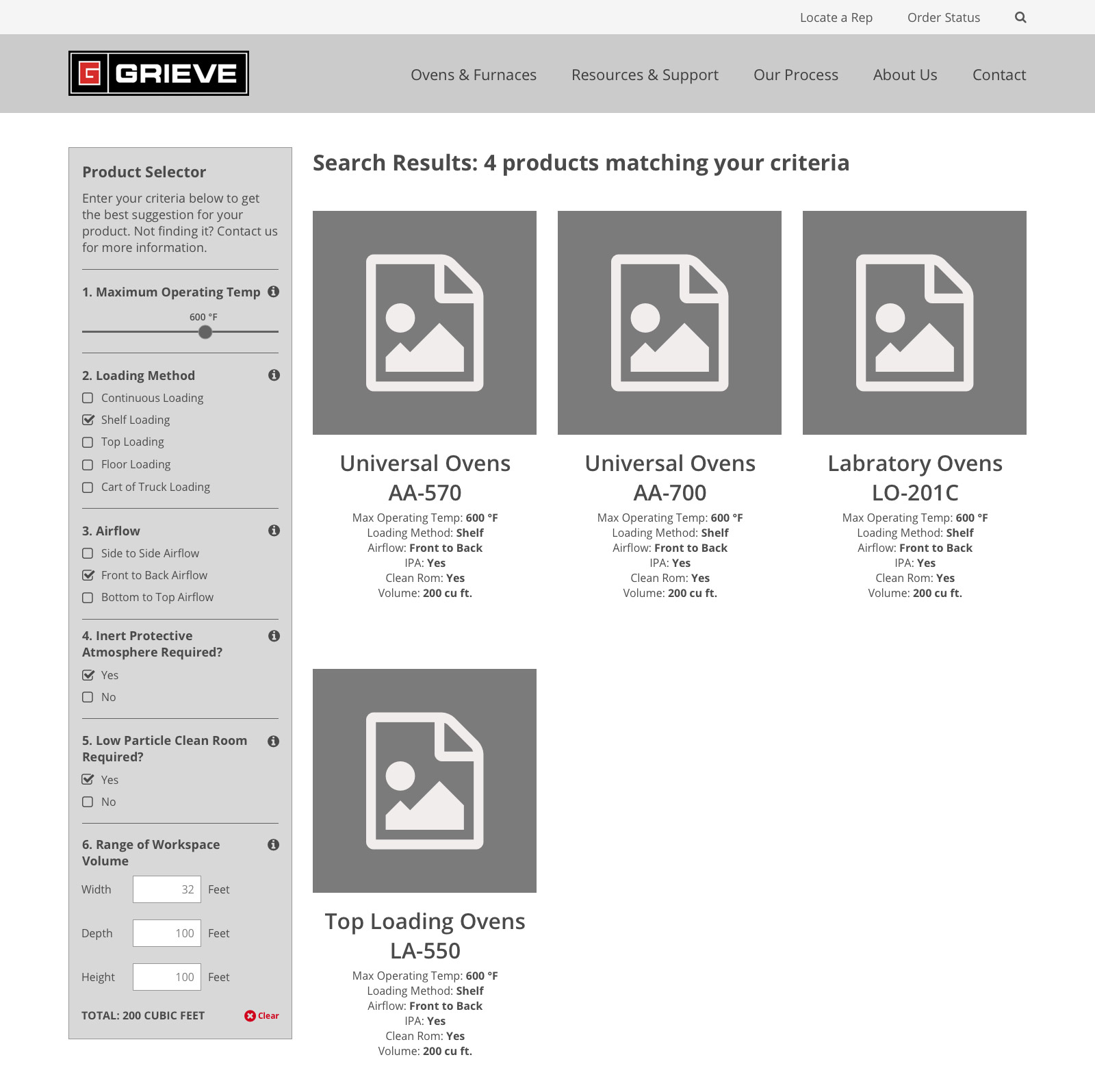Screen dimensions: 1095x1092
Task: Open Universal Ovens AA-570 thumbnail
Action: [x=424, y=322]
